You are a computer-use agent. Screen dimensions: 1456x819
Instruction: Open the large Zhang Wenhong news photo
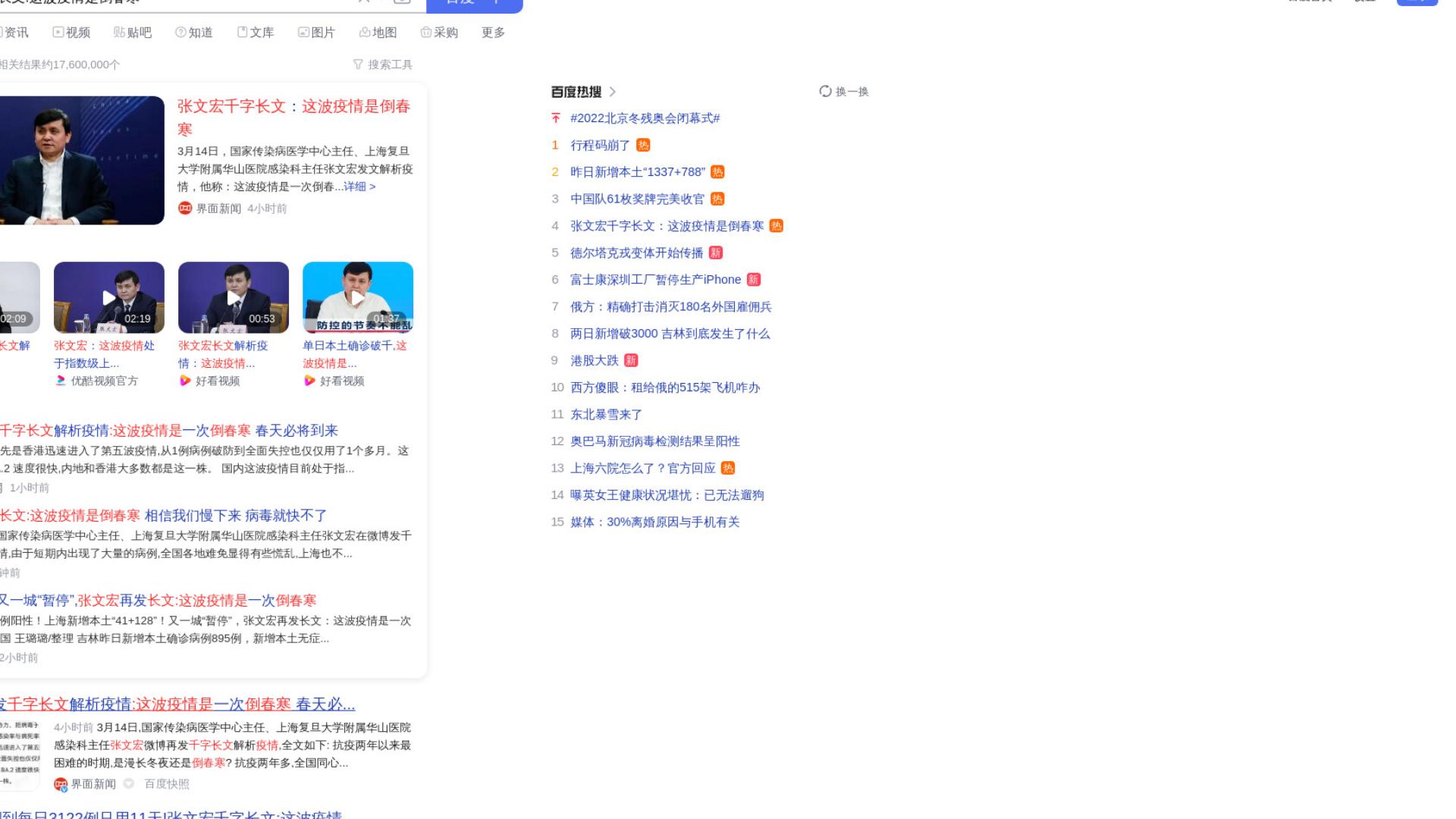tap(81, 160)
